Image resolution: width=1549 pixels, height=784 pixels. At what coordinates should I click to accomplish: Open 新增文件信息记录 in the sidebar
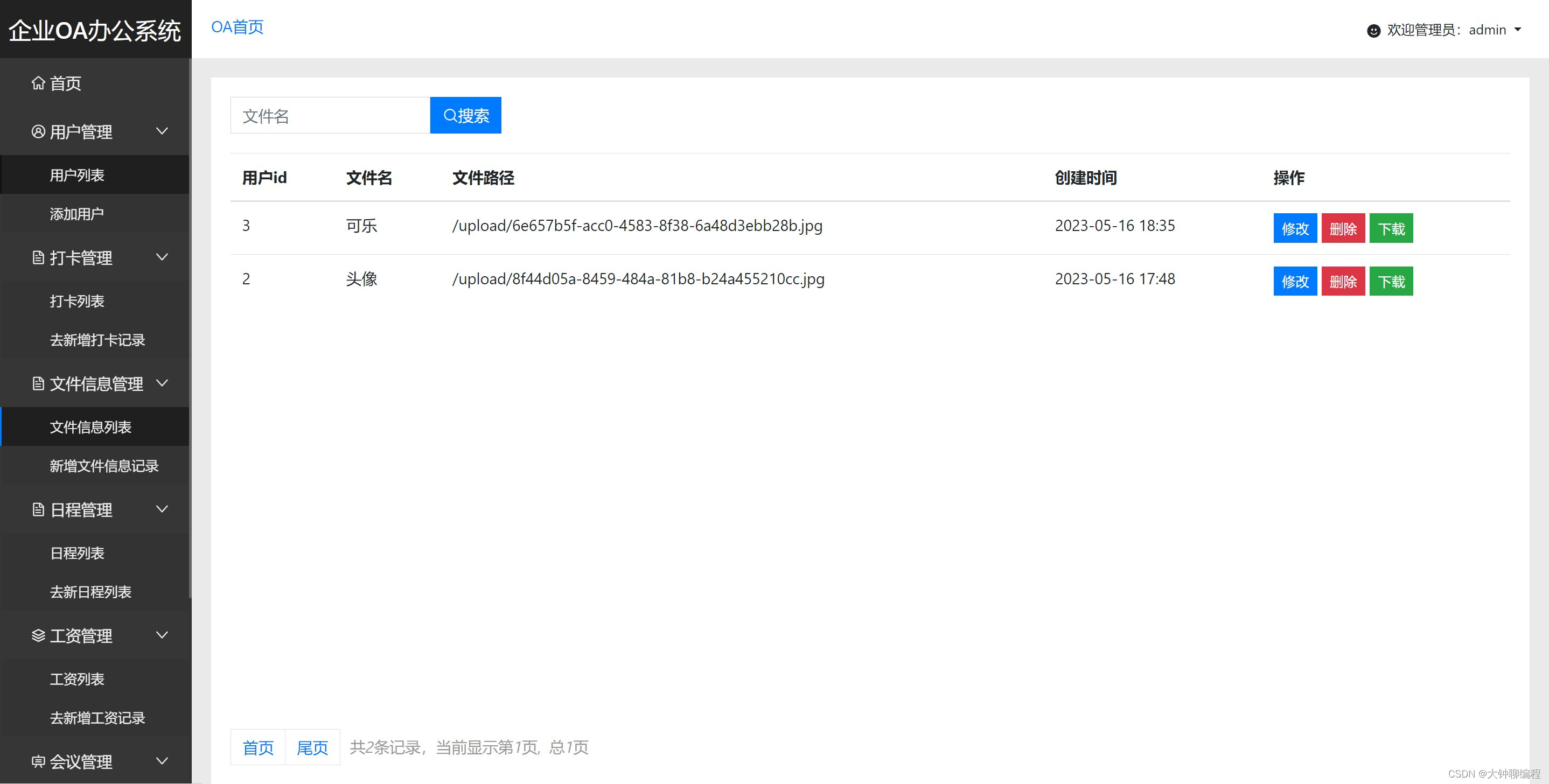pyautogui.click(x=105, y=466)
